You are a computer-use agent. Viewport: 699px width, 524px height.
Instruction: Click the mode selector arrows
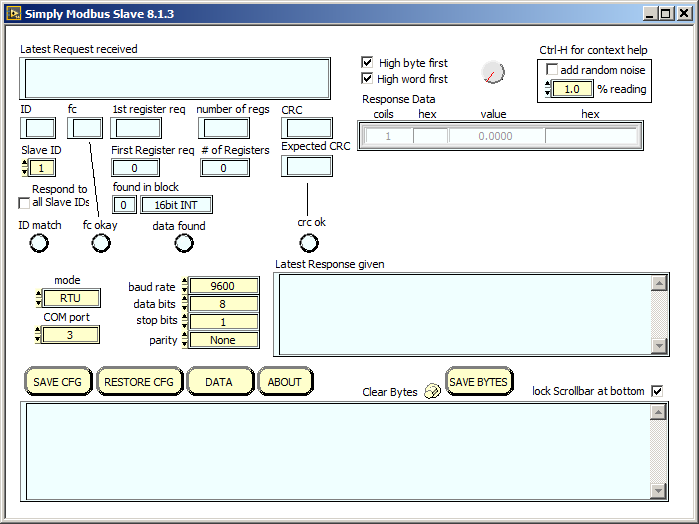point(39,298)
